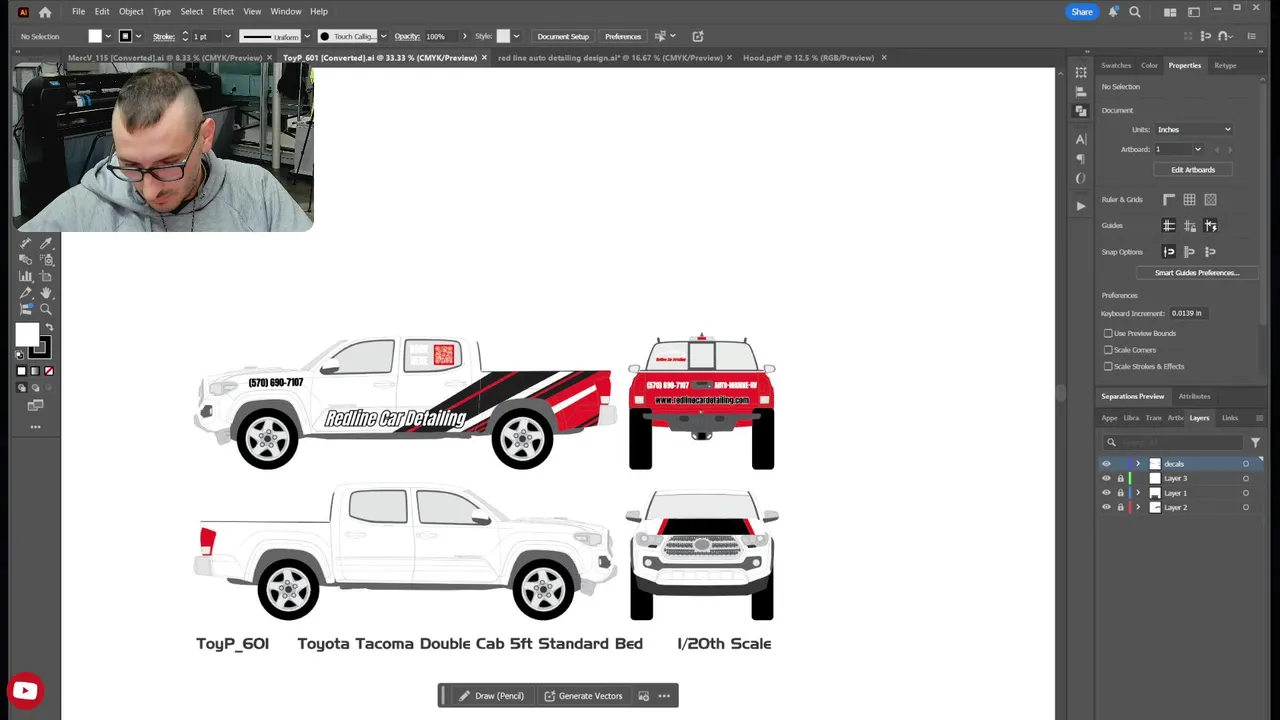The width and height of the screenshot is (1280, 720).
Task: Open the Paragraph panel icon in dock
Action: [1081, 159]
